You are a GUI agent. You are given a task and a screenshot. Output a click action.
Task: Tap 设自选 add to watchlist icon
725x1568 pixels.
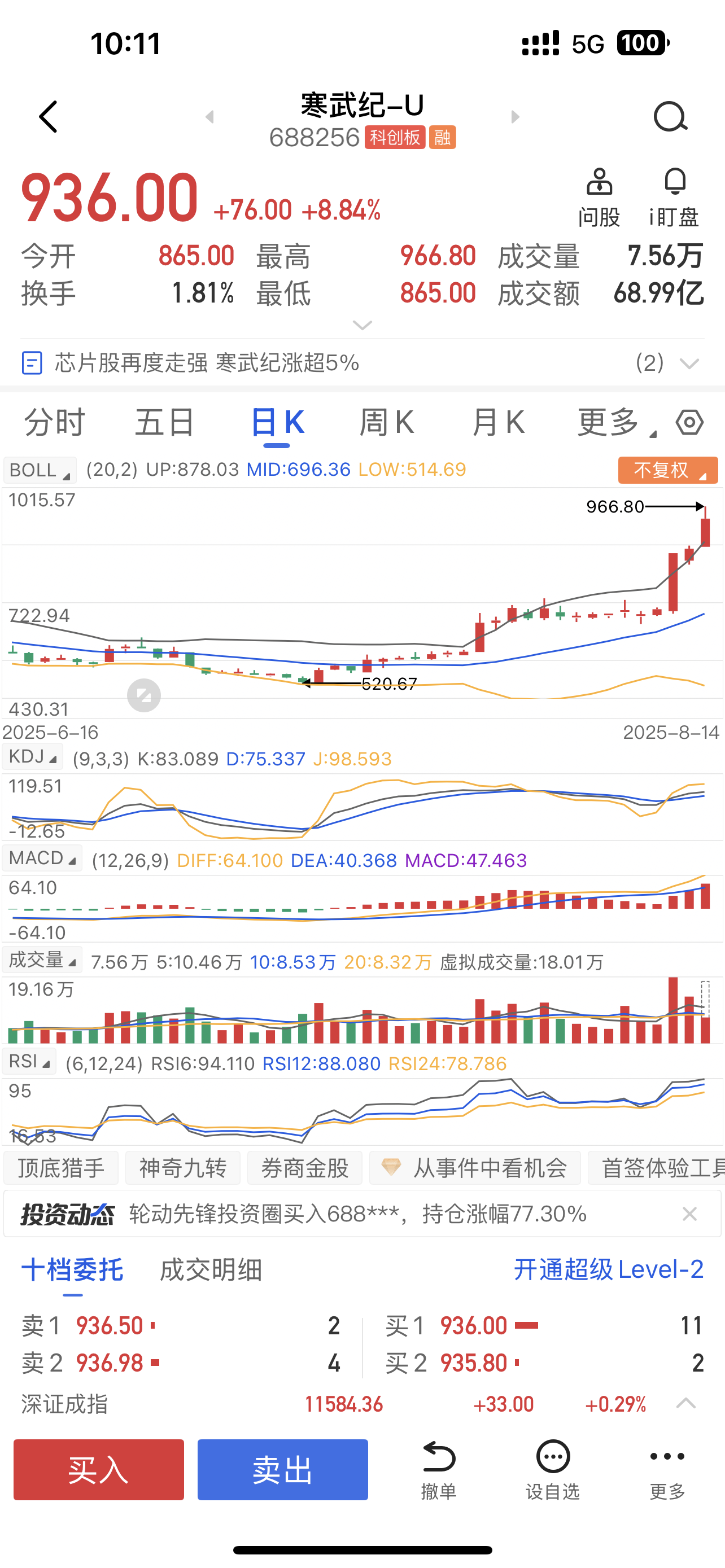point(553,1469)
